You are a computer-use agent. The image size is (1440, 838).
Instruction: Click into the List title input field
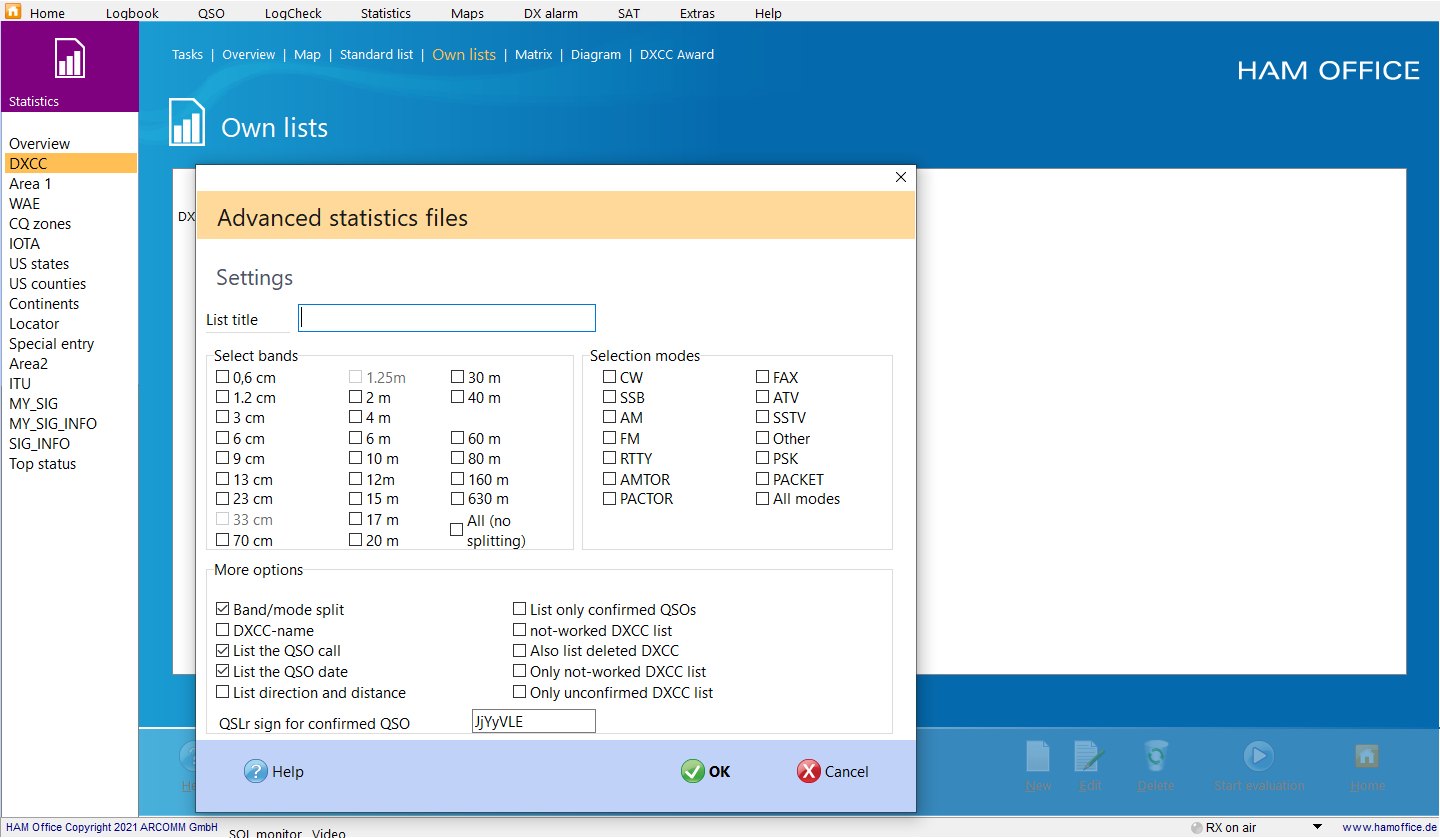[x=447, y=318]
